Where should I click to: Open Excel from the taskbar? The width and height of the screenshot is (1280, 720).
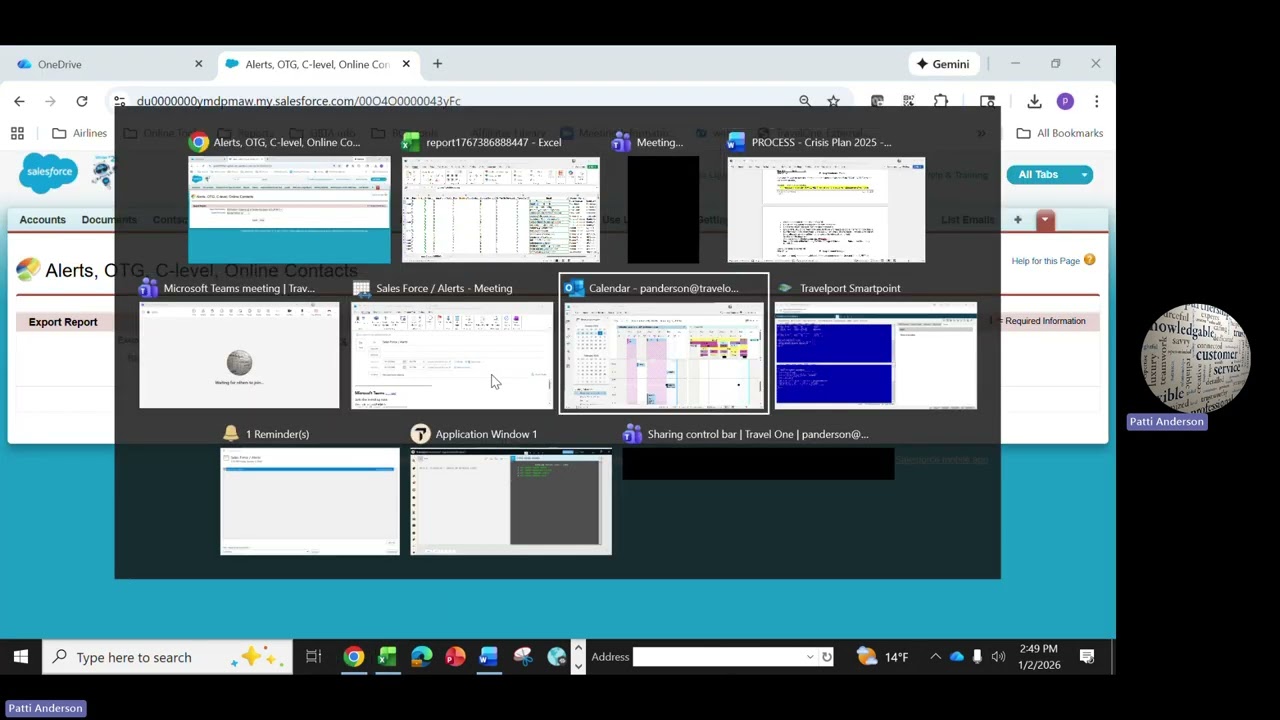388,657
